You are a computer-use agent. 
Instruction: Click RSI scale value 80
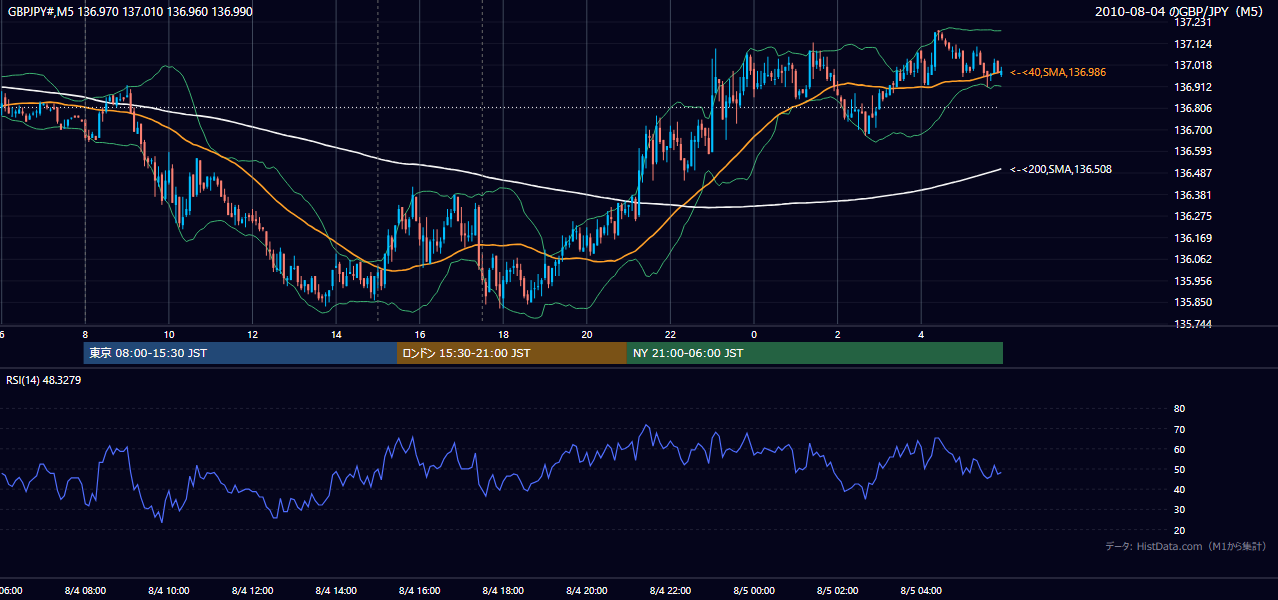[x=1179, y=409]
